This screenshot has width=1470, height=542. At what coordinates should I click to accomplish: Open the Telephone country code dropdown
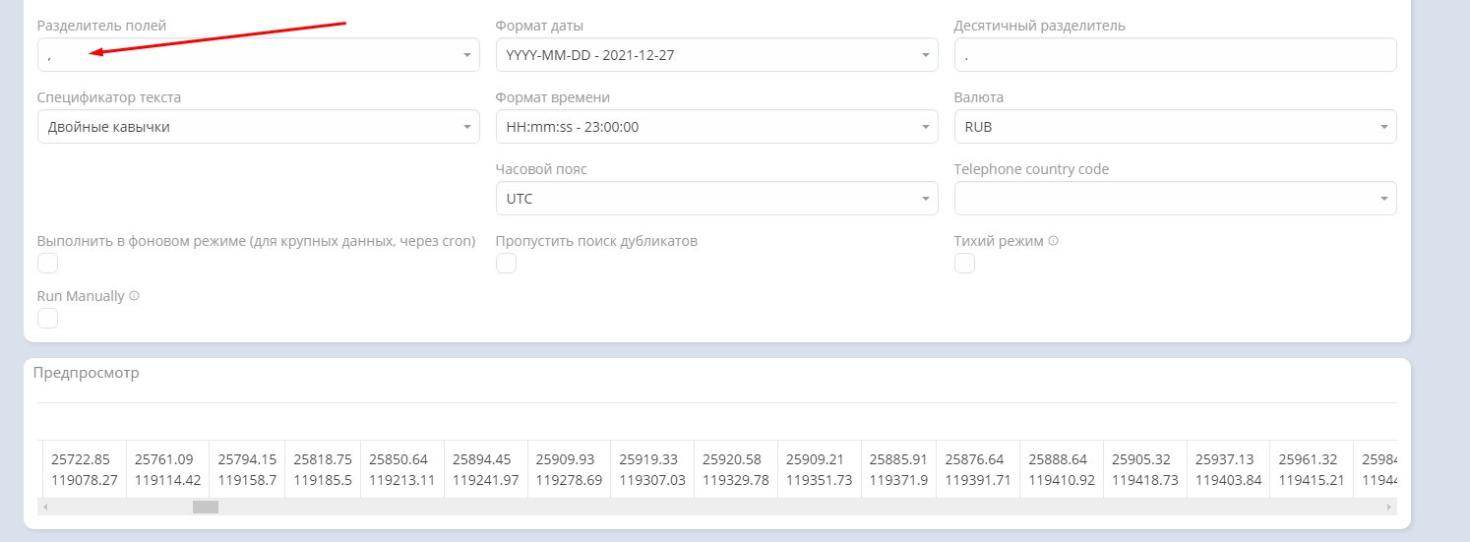click(x=1175, y=199)
